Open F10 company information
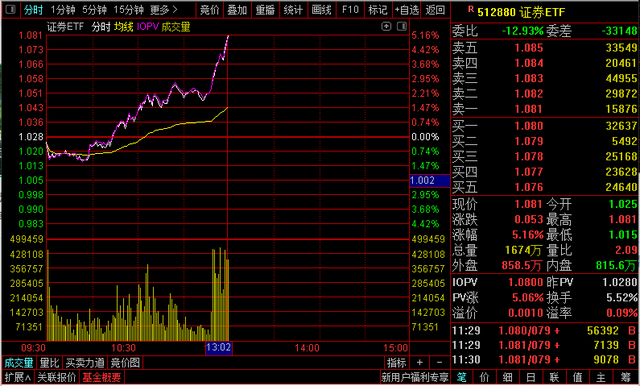 click(x=350, y=10)
